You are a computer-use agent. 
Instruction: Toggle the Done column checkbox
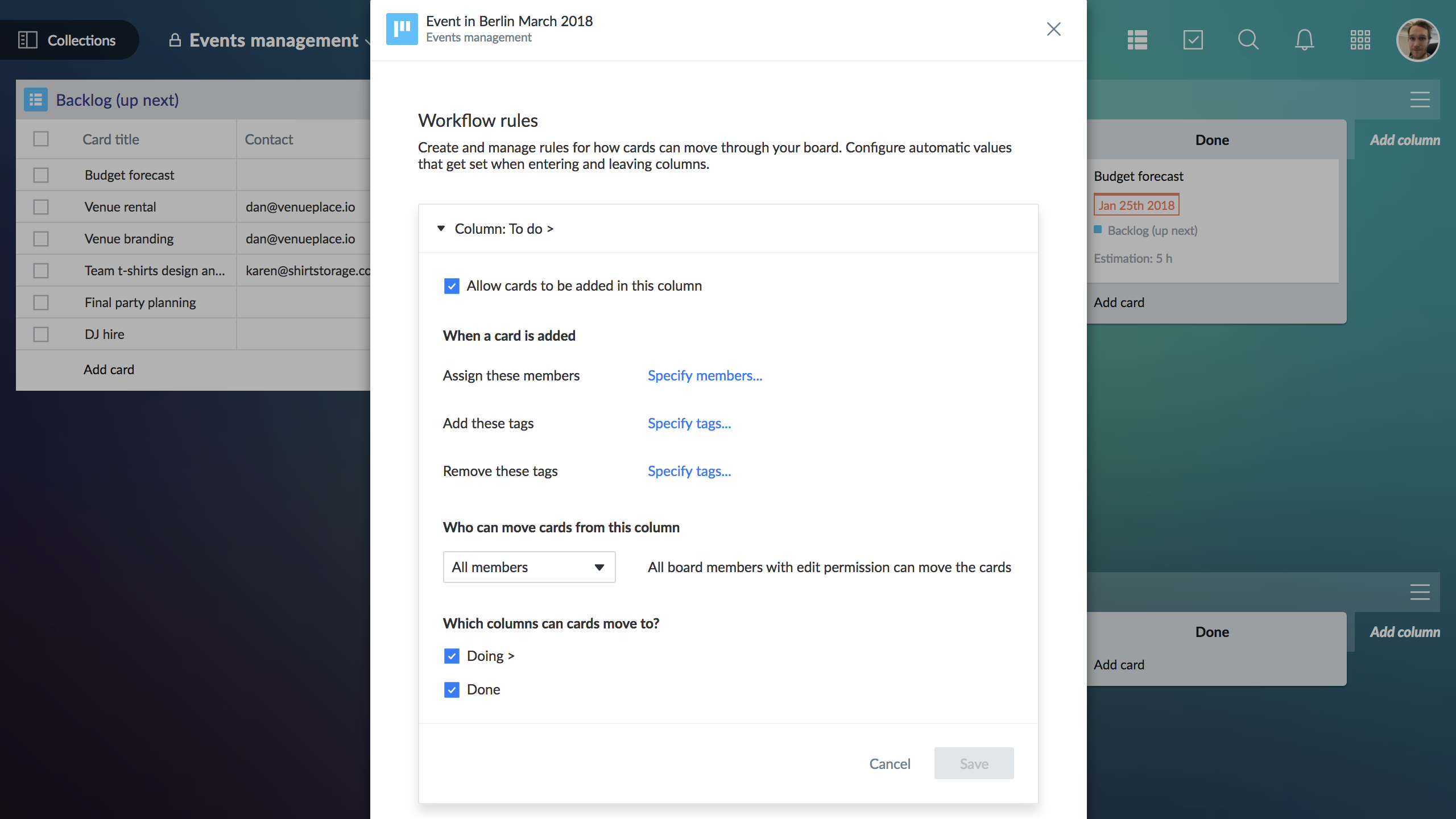pos(452,690)
